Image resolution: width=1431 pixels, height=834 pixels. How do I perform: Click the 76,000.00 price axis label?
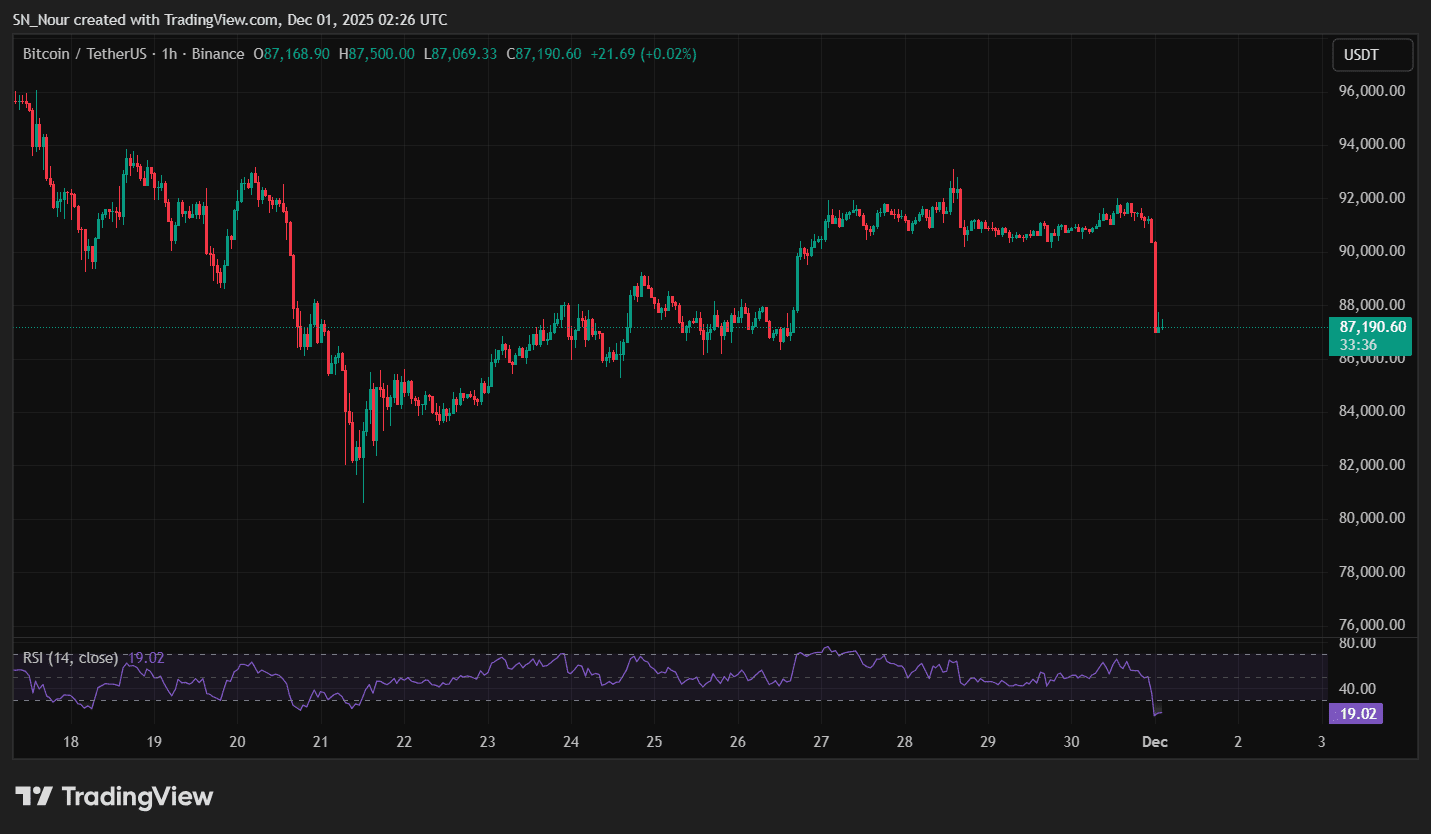1371,625
